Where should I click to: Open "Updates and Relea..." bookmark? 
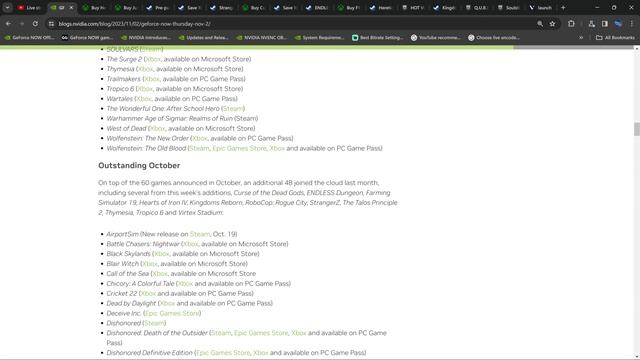click(203, 38)
